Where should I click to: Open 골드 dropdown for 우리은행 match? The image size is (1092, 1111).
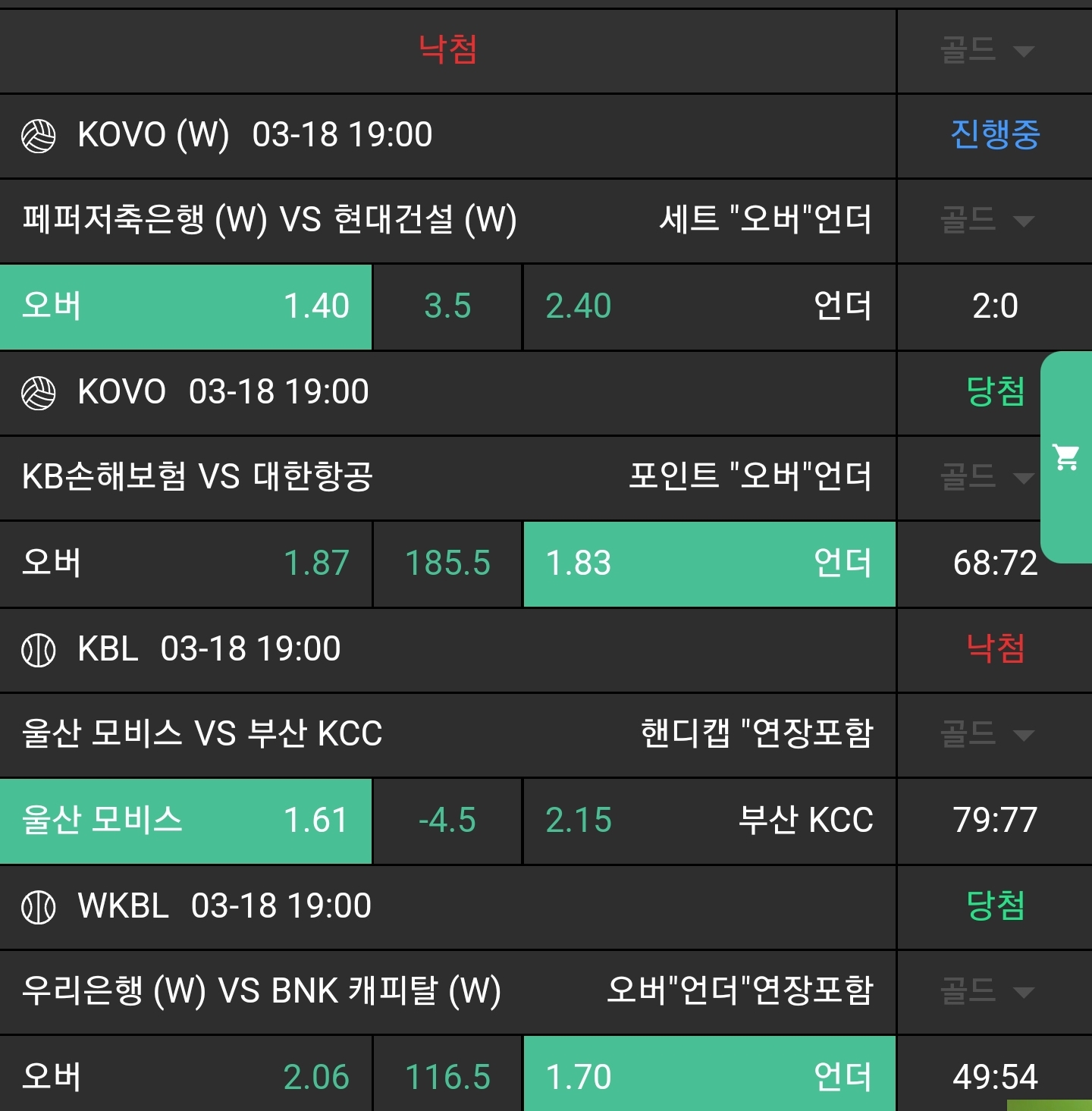987,992
